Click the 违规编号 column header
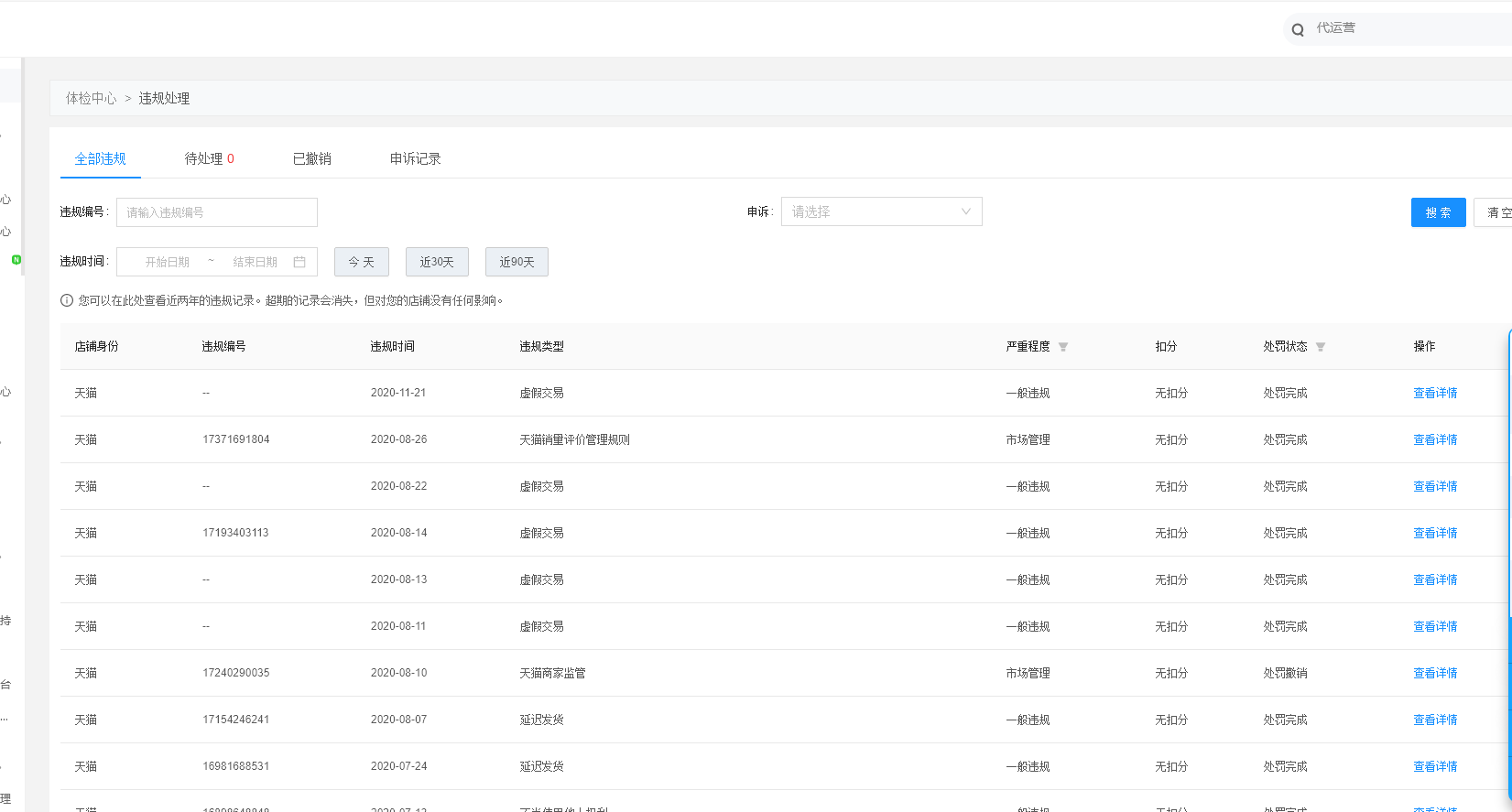This screenshot has height=812, width=1512. coord(223,346)
